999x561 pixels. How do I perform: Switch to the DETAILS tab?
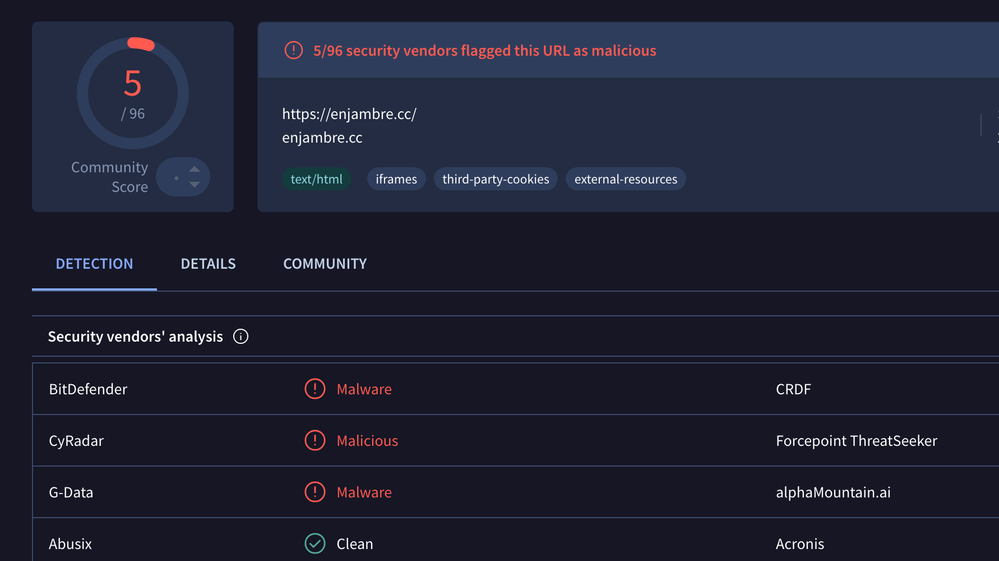(x=208, y=264)
